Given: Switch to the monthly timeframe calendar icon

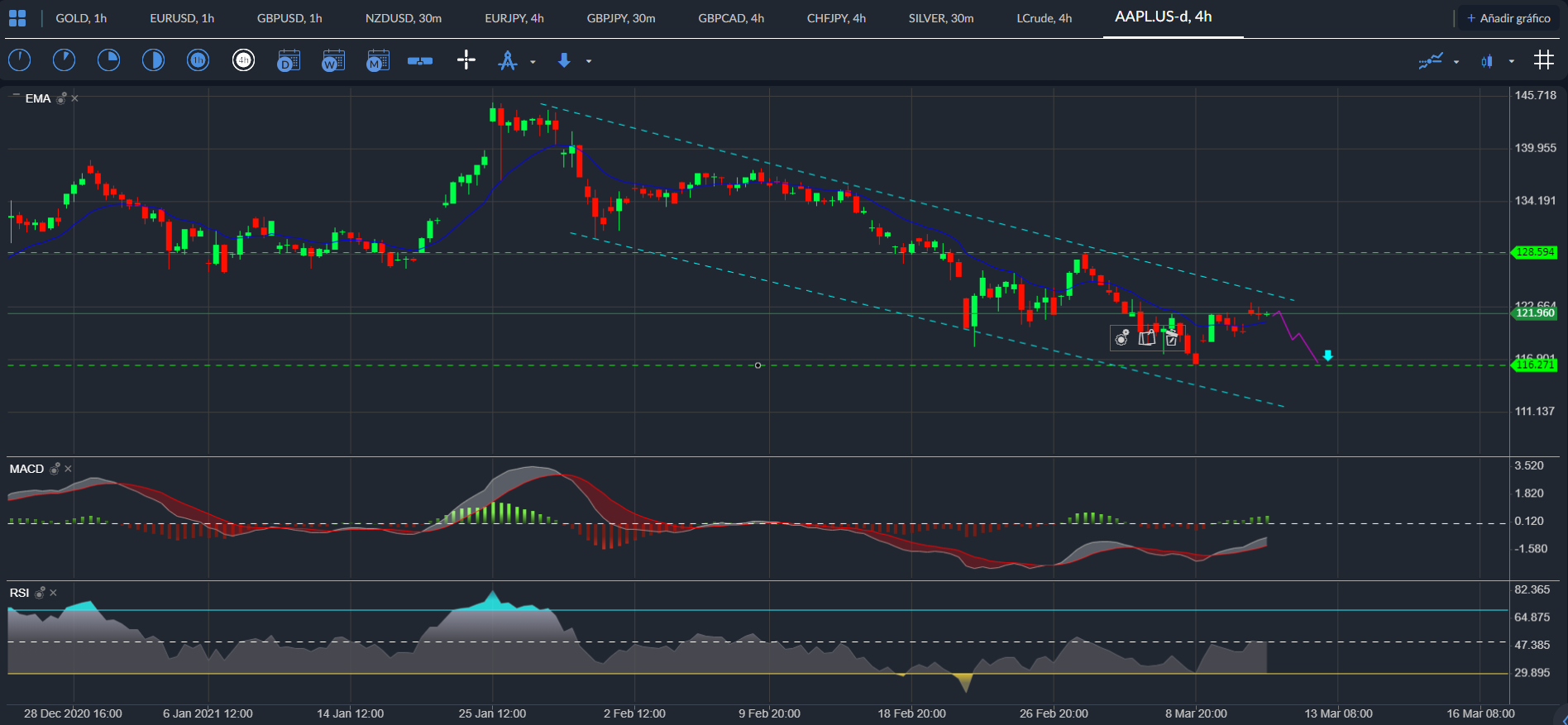Looking at the screenshot, I should [x=377, y=60].
